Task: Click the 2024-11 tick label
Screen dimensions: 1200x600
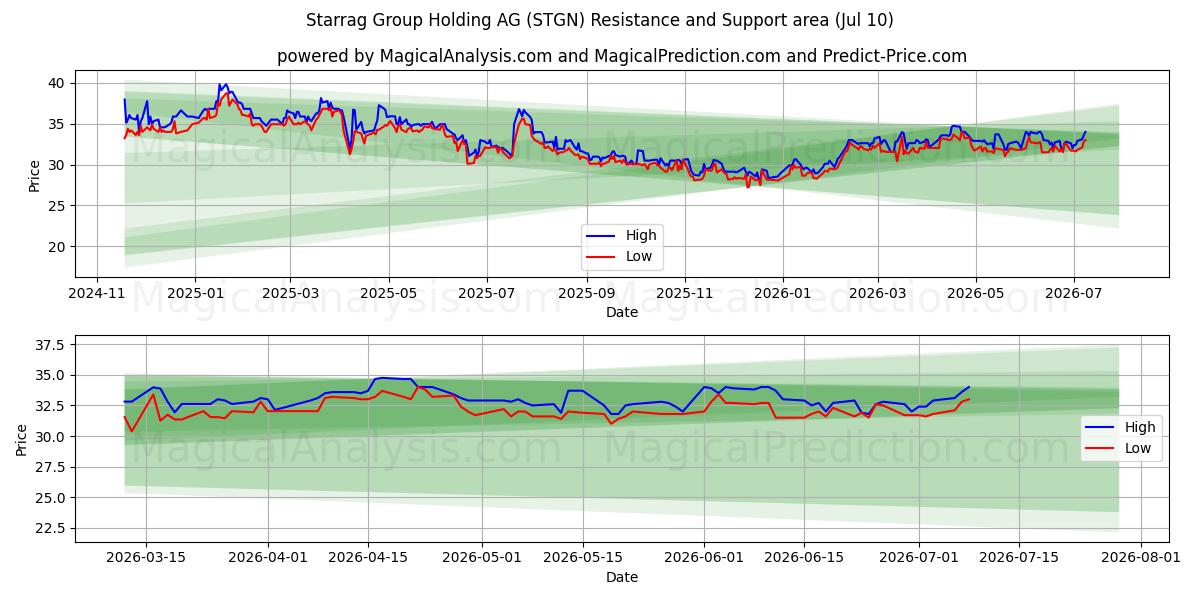Action: click(96, 294)
